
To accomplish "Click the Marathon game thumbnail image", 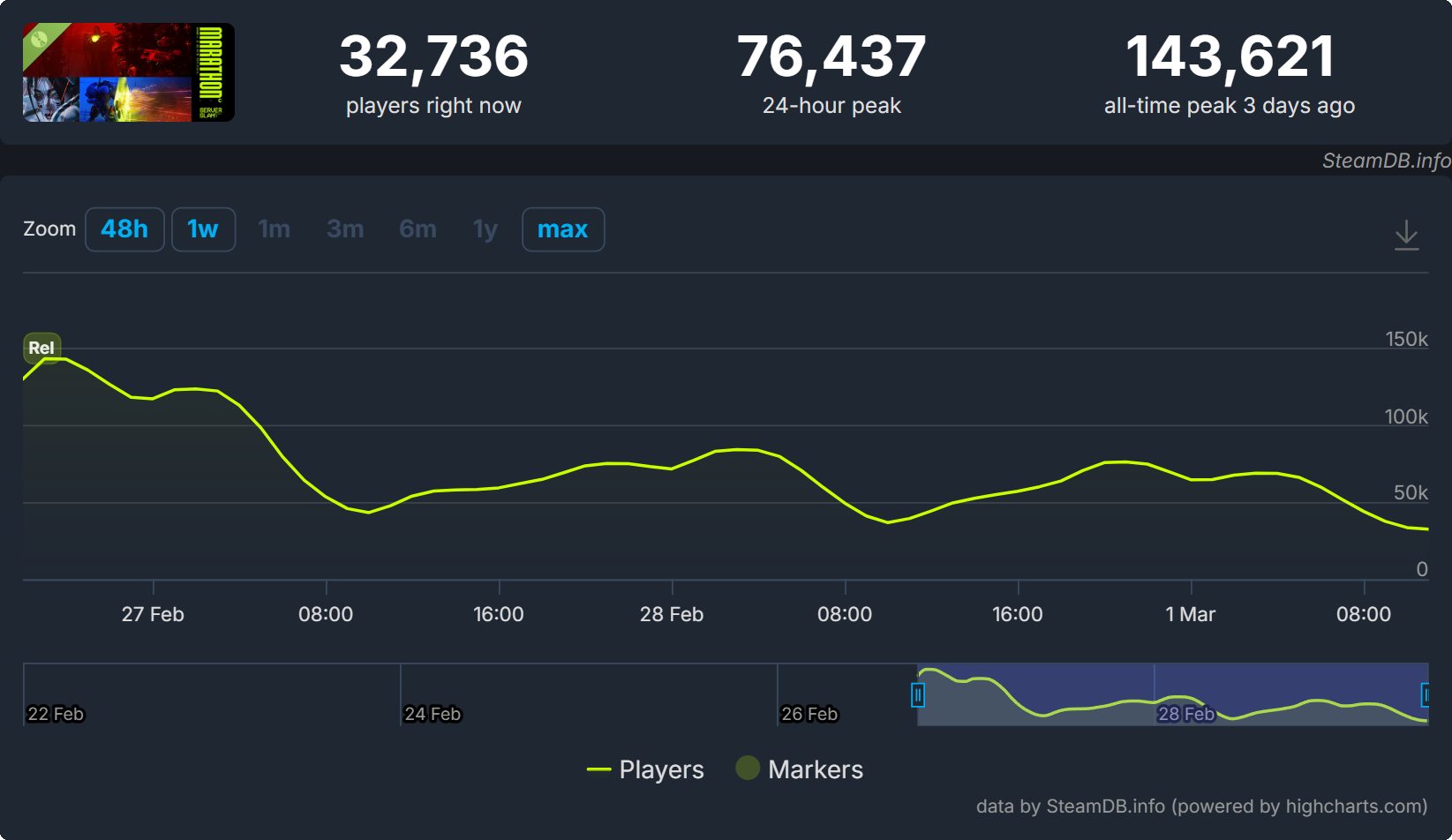I will click(x=129, y=72).
